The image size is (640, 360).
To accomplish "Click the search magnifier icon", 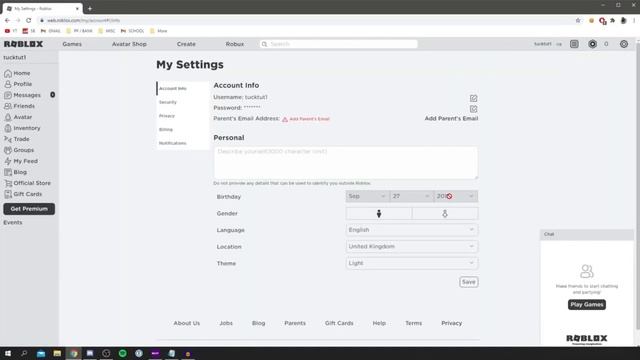I will pyautogui.click(x=264, y=44).
